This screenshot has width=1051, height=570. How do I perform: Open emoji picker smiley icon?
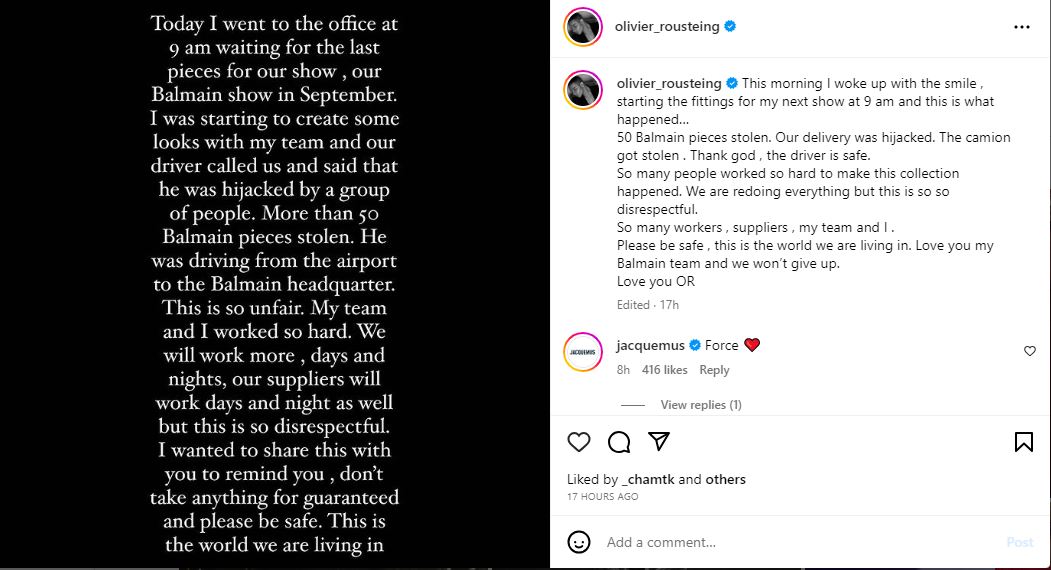[578, 542]
